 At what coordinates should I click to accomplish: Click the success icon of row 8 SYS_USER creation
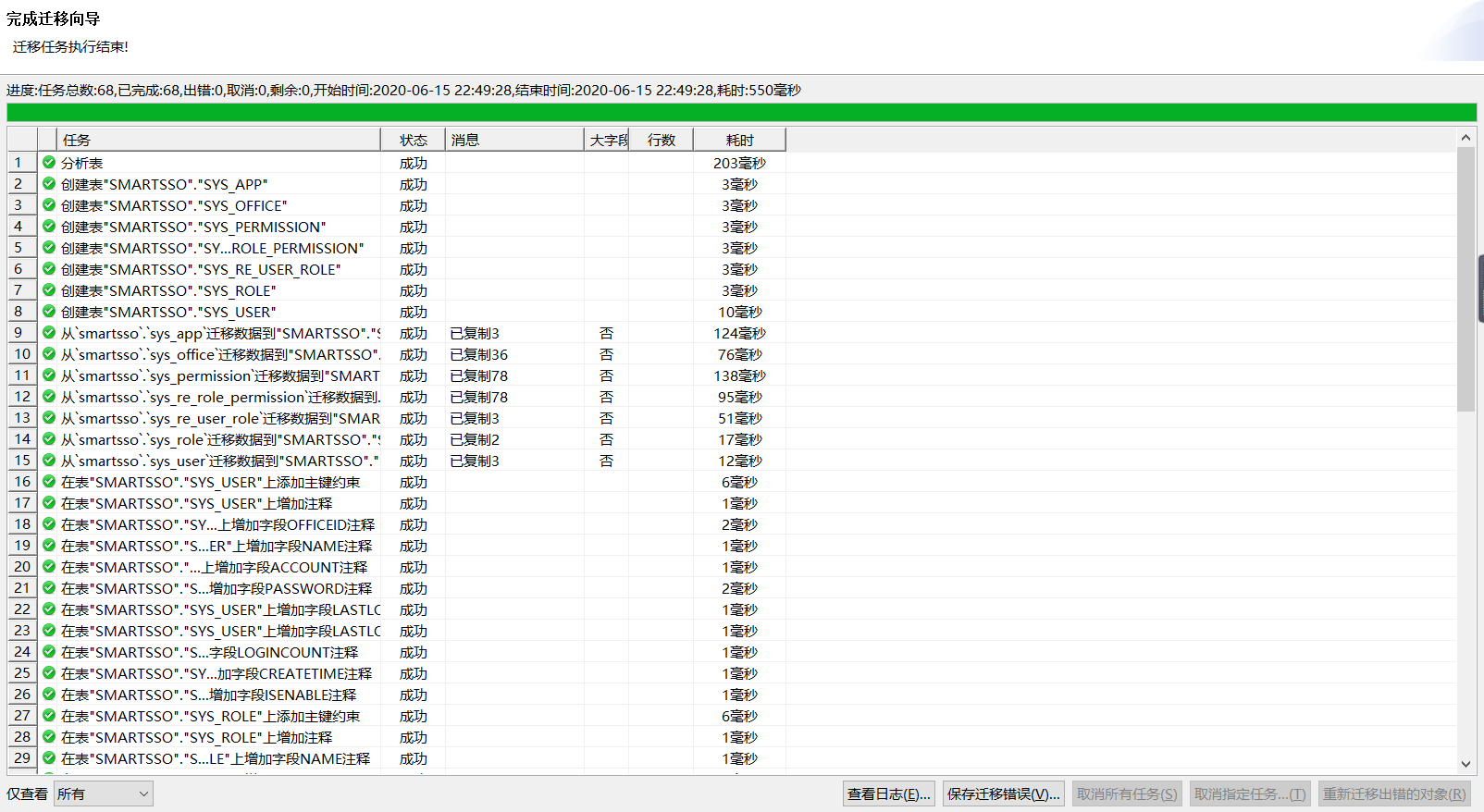click(x=49, y=312)
